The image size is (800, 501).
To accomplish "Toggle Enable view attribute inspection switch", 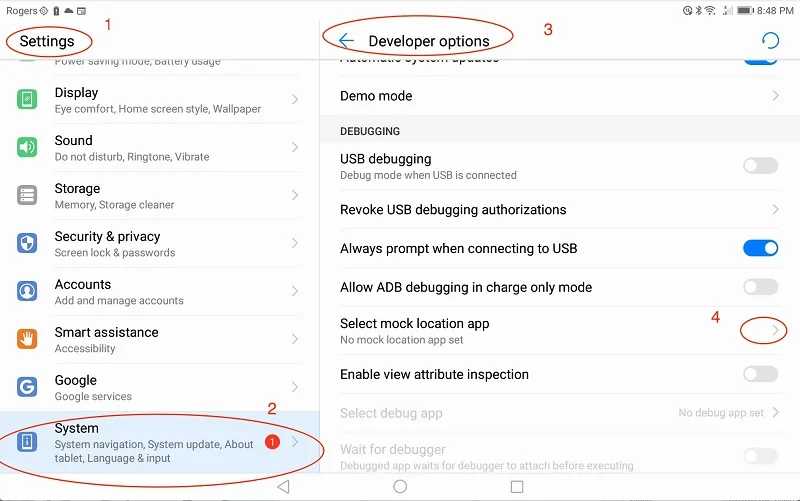I will pyautogui.click(x=760, y=374).
